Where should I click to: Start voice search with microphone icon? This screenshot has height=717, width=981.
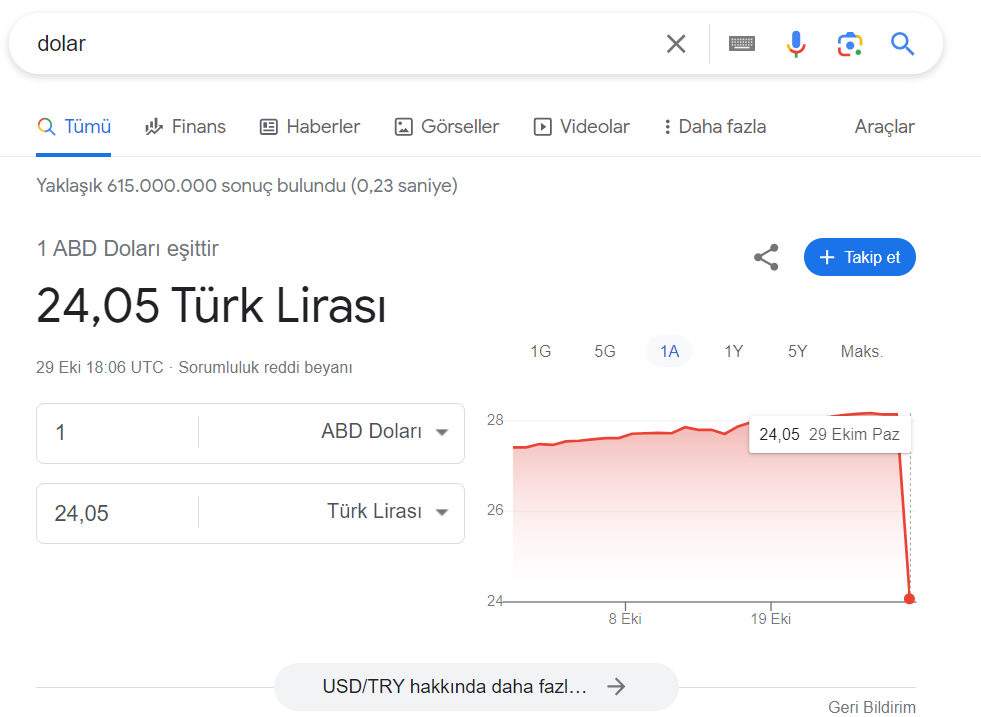pyautogui.click(x=795, y=44)
